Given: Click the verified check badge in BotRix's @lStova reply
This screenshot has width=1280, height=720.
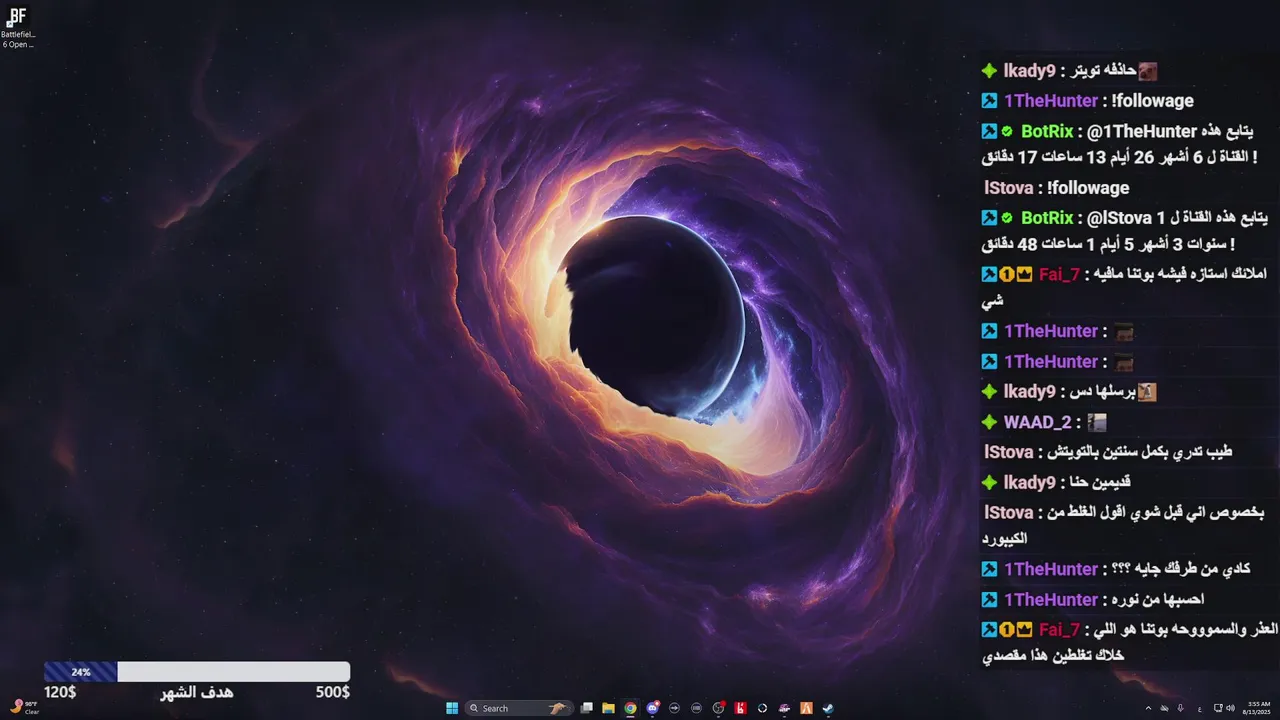Looking at the screenshot, I should [x=1007, y=217].
